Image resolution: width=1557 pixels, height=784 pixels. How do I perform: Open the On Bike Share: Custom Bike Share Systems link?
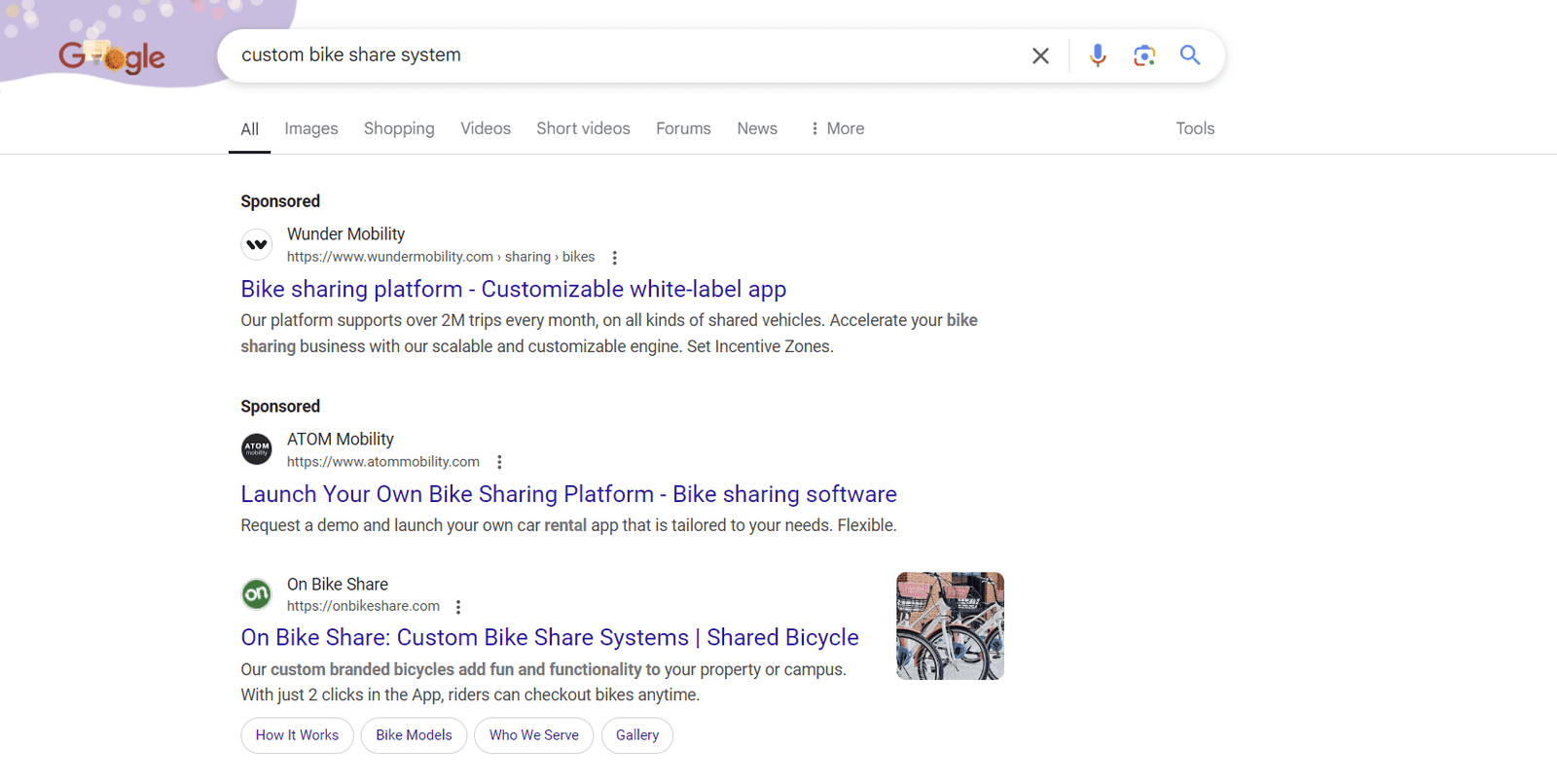pyautogui.click(x=550, y=637)
